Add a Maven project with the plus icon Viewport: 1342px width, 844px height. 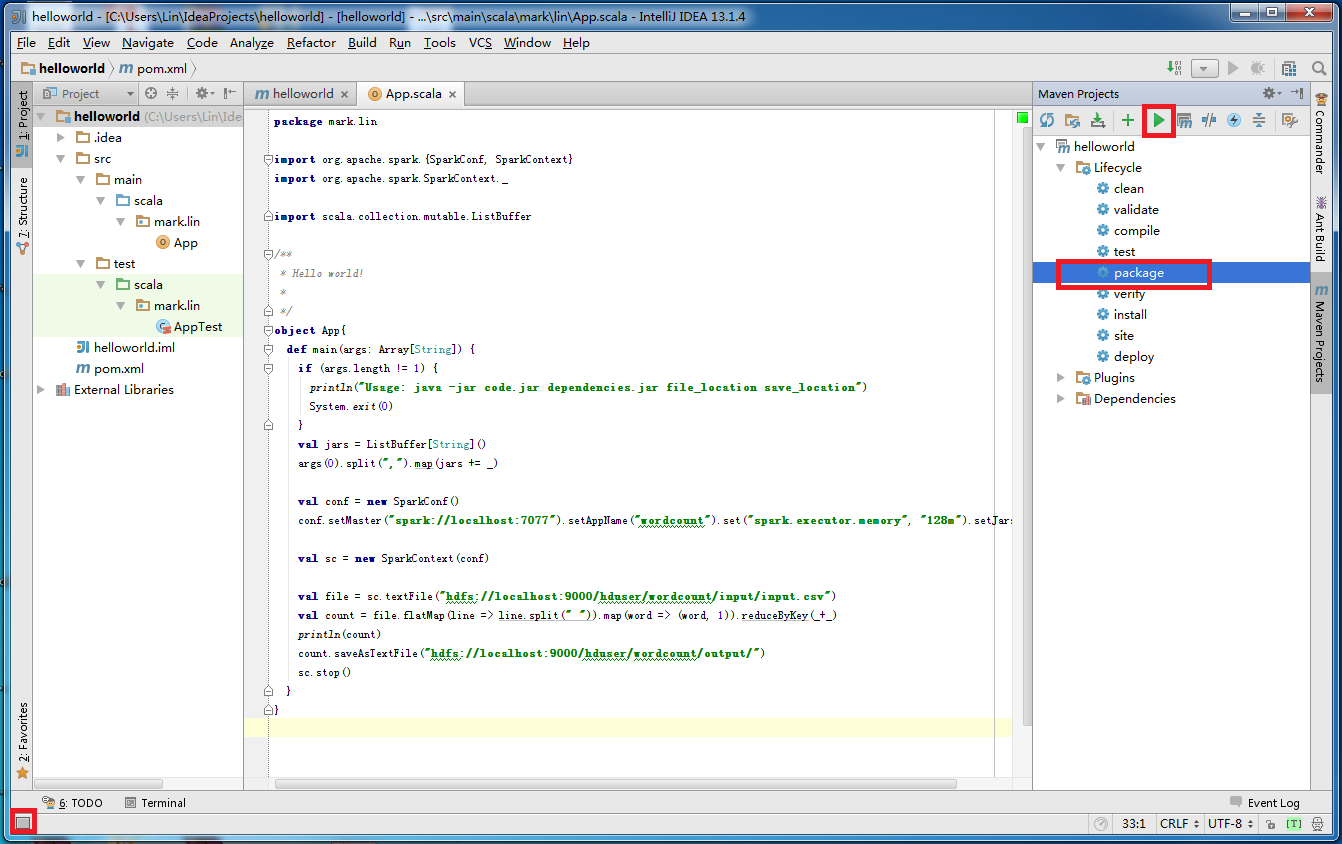tap(1127, 120)
